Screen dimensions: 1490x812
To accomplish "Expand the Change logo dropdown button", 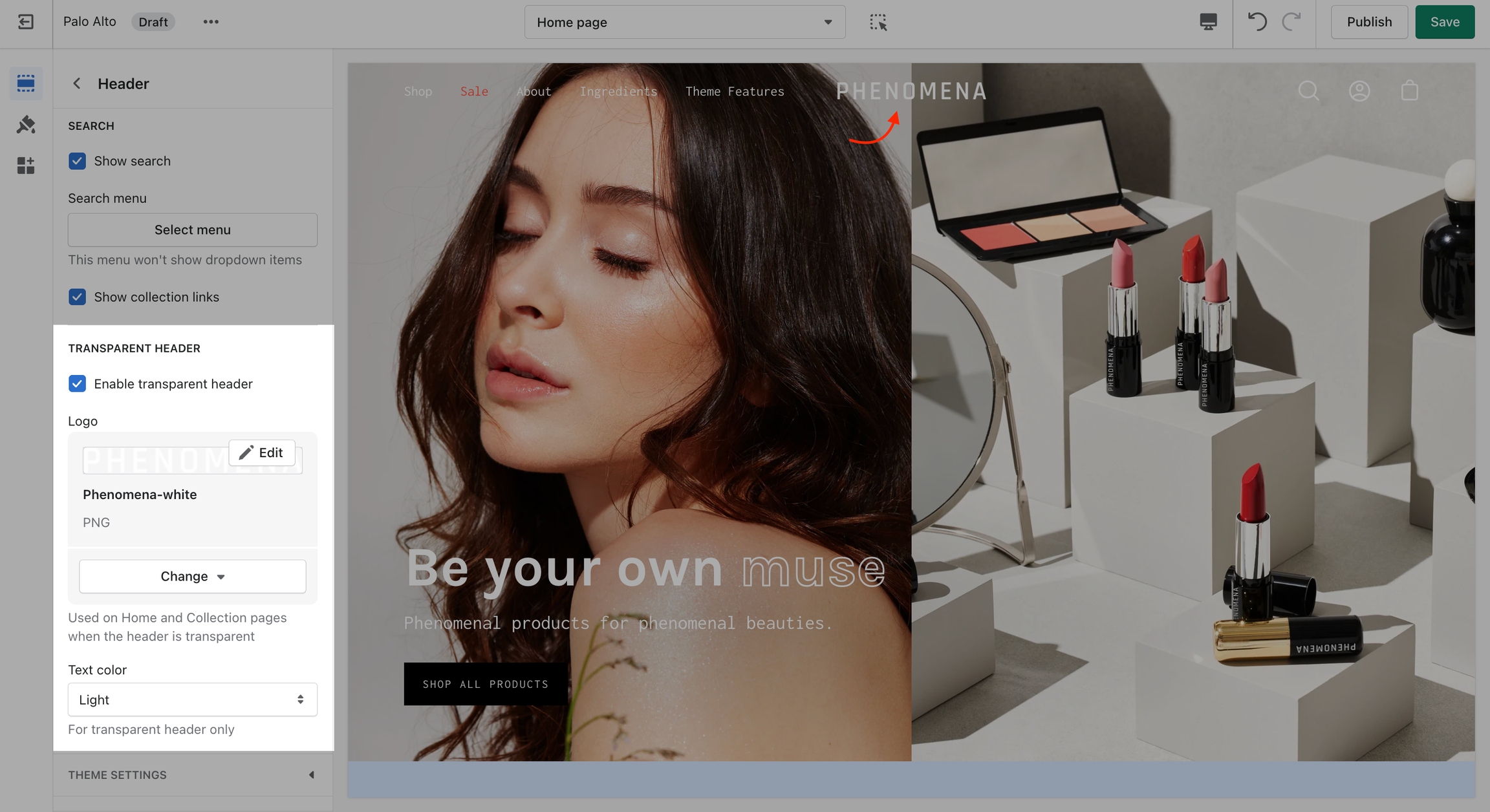I will pyautogui.click(x=192, y=576).
